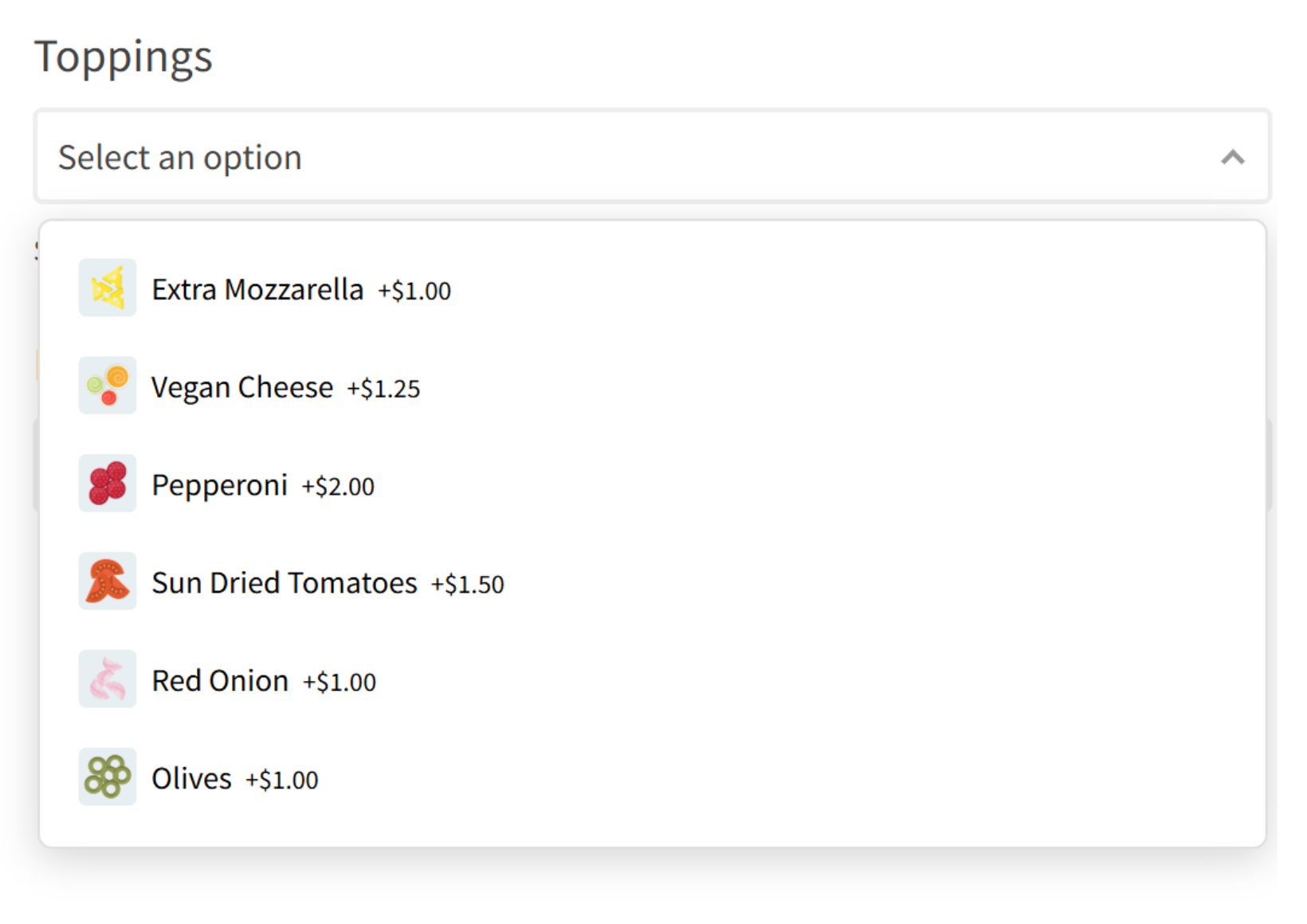Click the +$1.25 Vegan Cheese price
1307x924 pixels.
(x=383, y=389)
